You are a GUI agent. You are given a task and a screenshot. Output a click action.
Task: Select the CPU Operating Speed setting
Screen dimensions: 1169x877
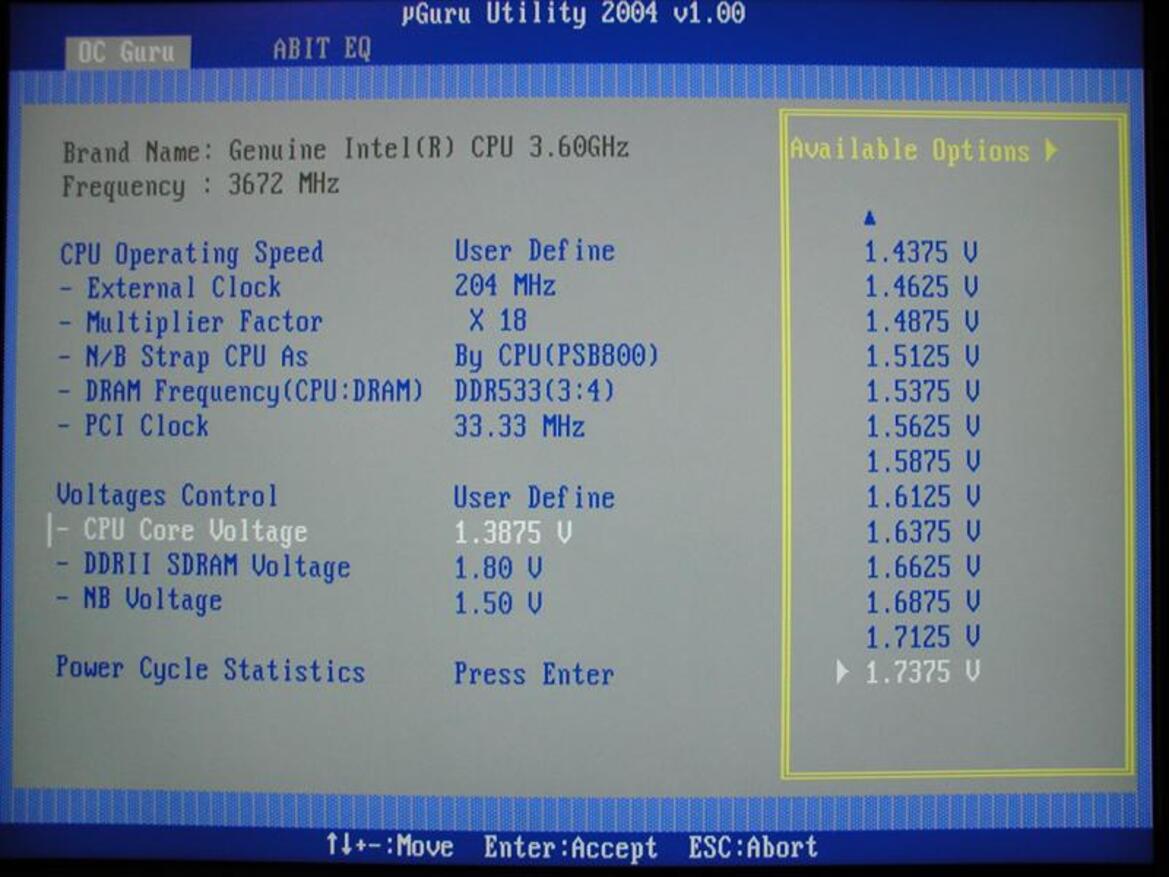coord(192,254)
